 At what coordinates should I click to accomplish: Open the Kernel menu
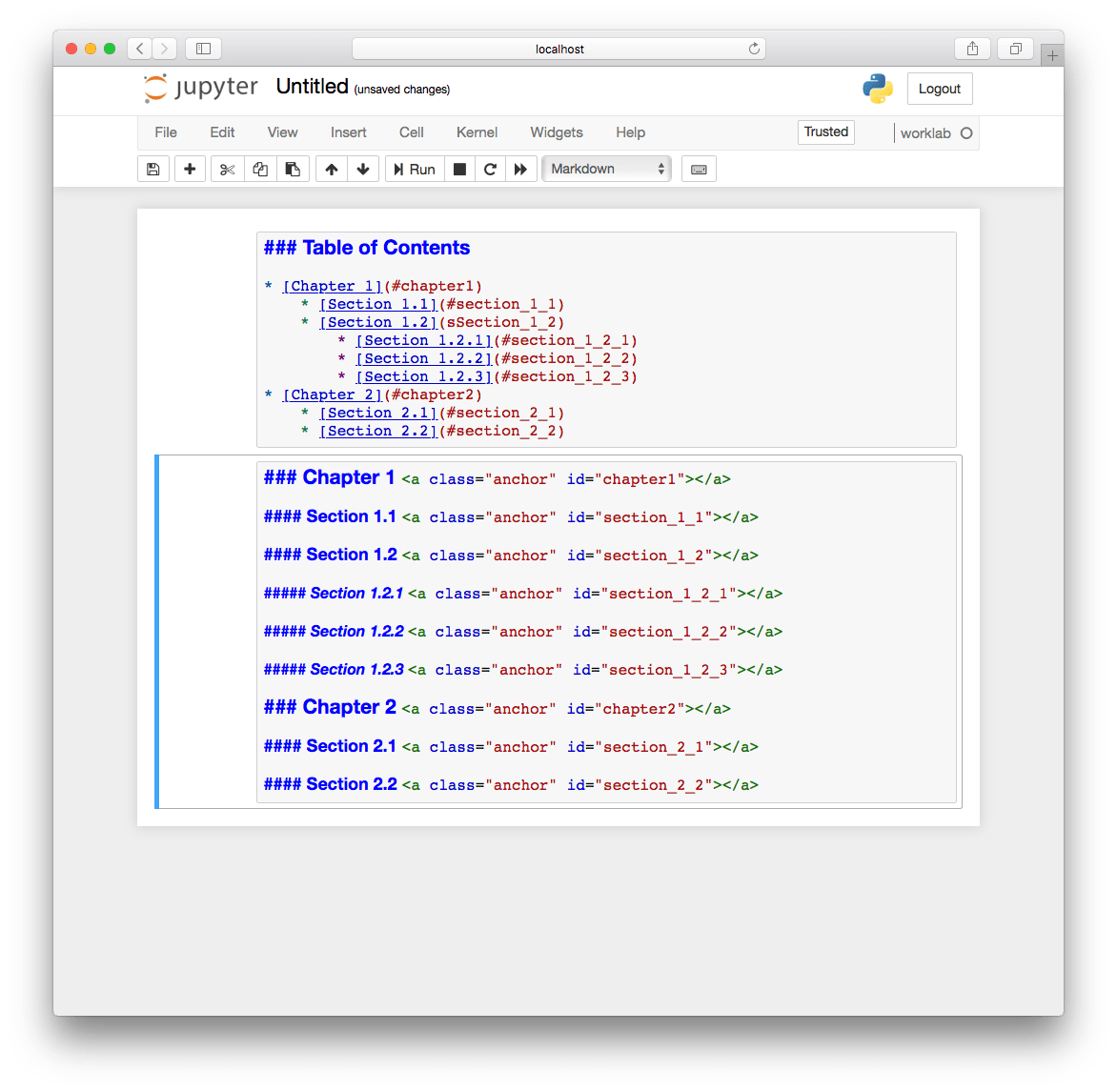[x=477, y=132]
